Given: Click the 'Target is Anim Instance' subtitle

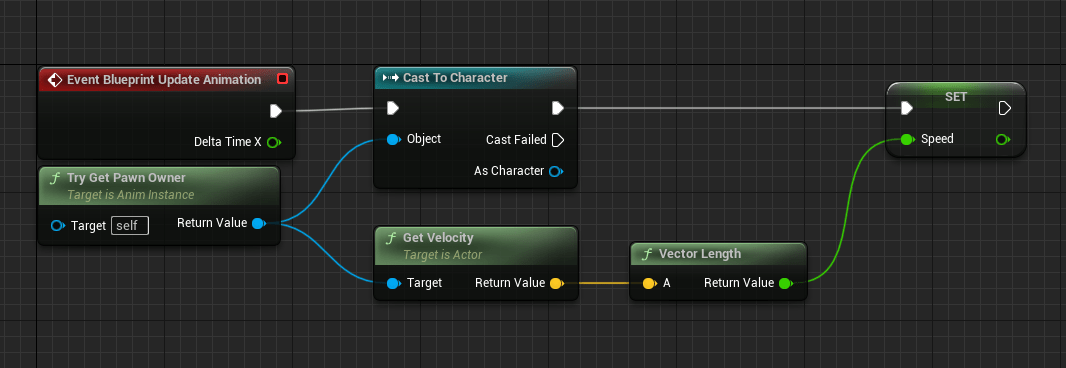Looking at the screenshot, I should point(131,195).
